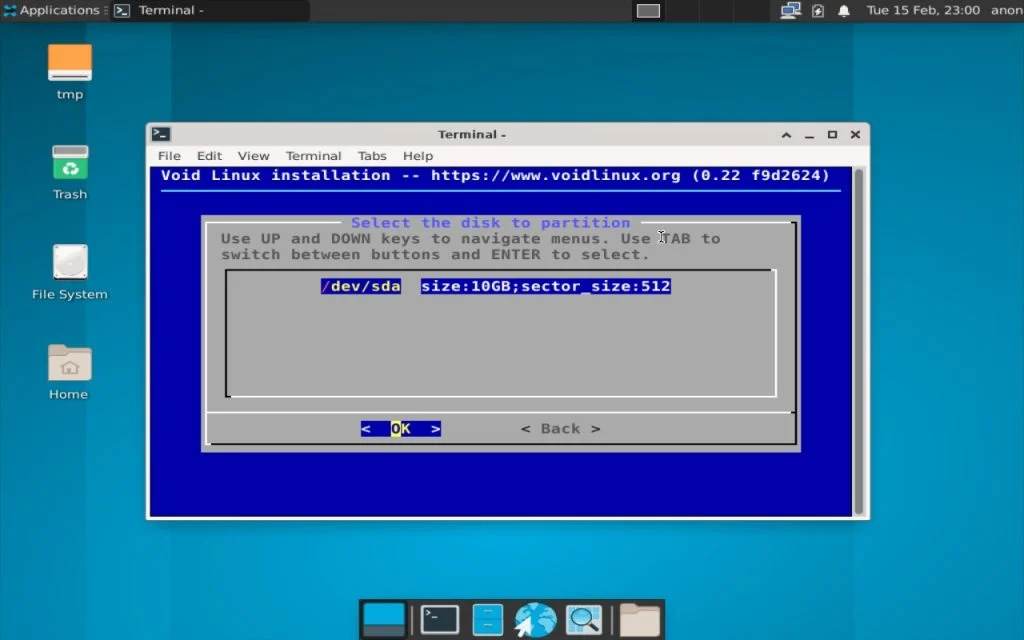Open the Applications menu
Screen dimensions: 1024x640
[x=50, y=11]
